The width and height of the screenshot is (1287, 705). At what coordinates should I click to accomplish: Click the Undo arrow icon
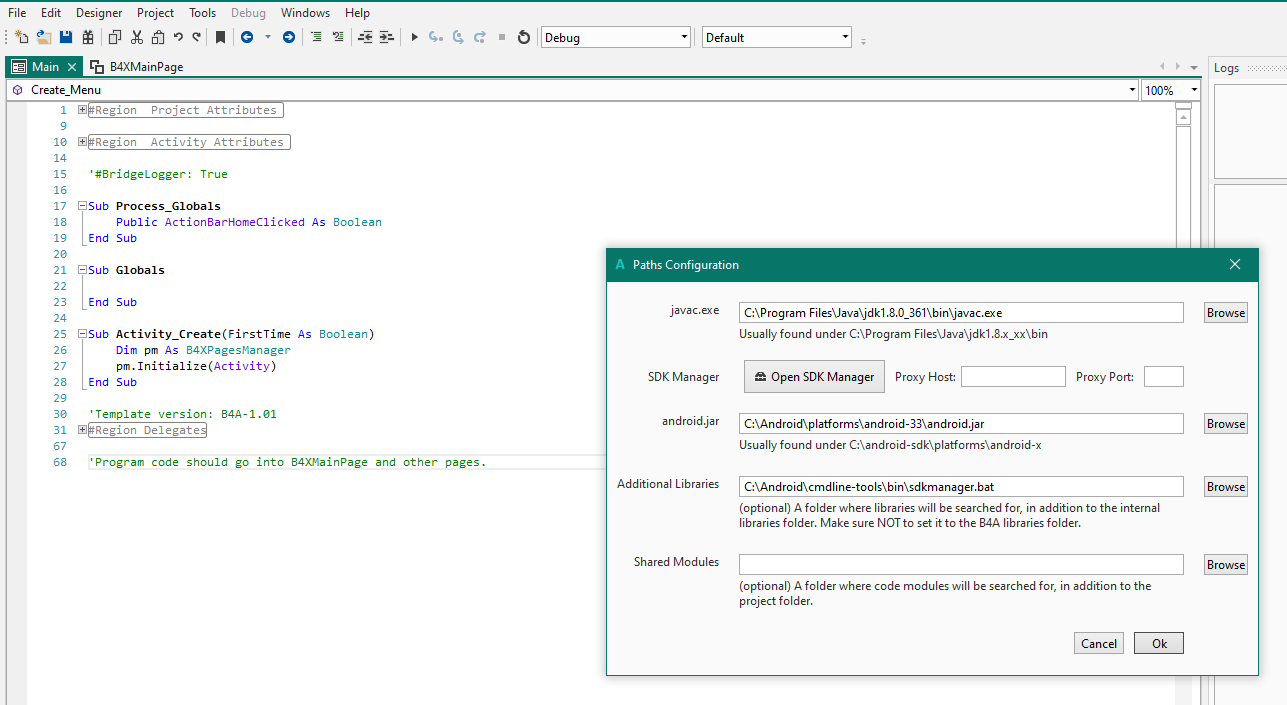(x=178, y=37)
